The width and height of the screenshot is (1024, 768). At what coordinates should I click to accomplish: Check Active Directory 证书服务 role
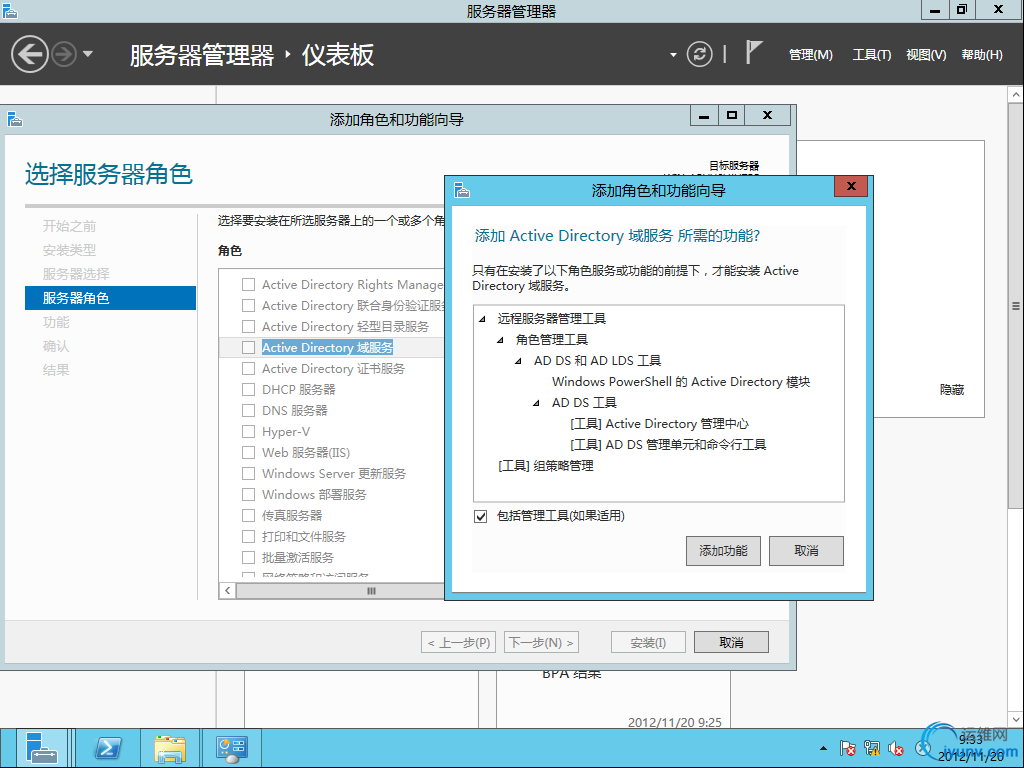(248, 368)
